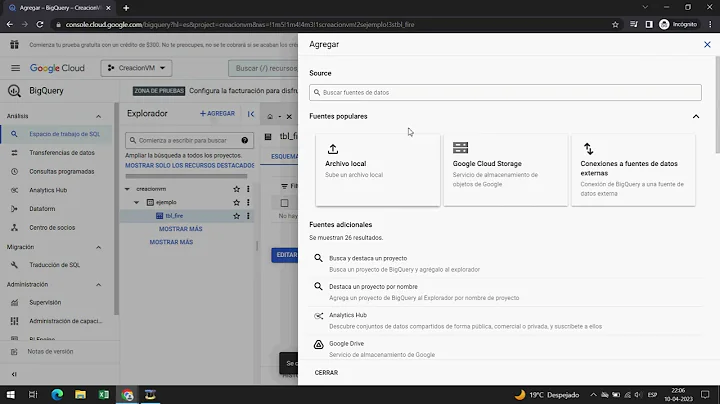
Task: Open Supervisión in the sidebar
Action: [56, 303]
